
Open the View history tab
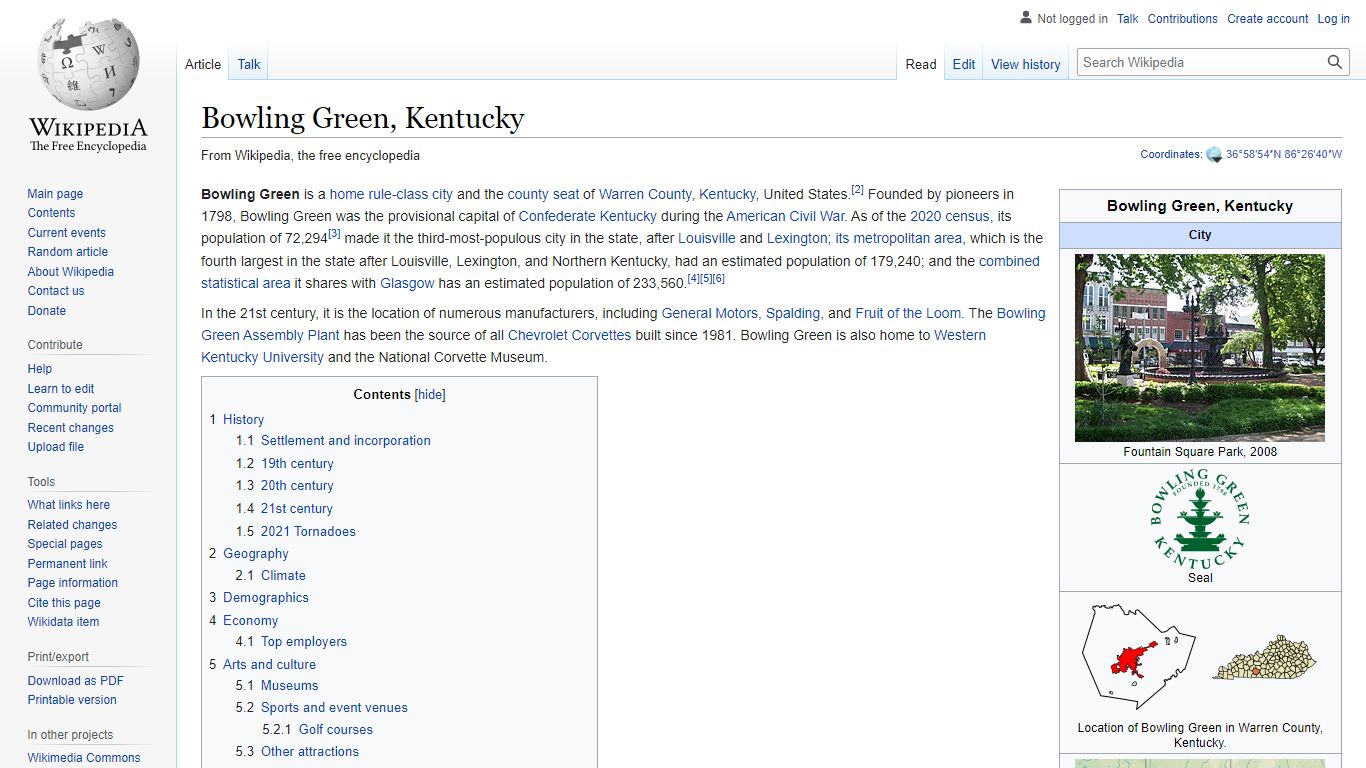[1026, 64]
